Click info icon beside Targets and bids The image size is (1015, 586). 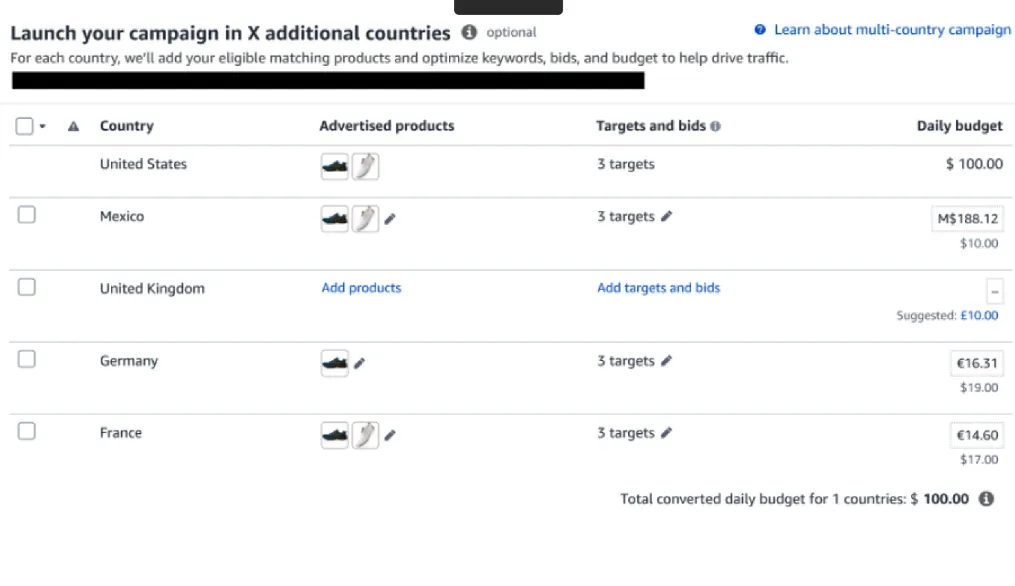(716, 127)
